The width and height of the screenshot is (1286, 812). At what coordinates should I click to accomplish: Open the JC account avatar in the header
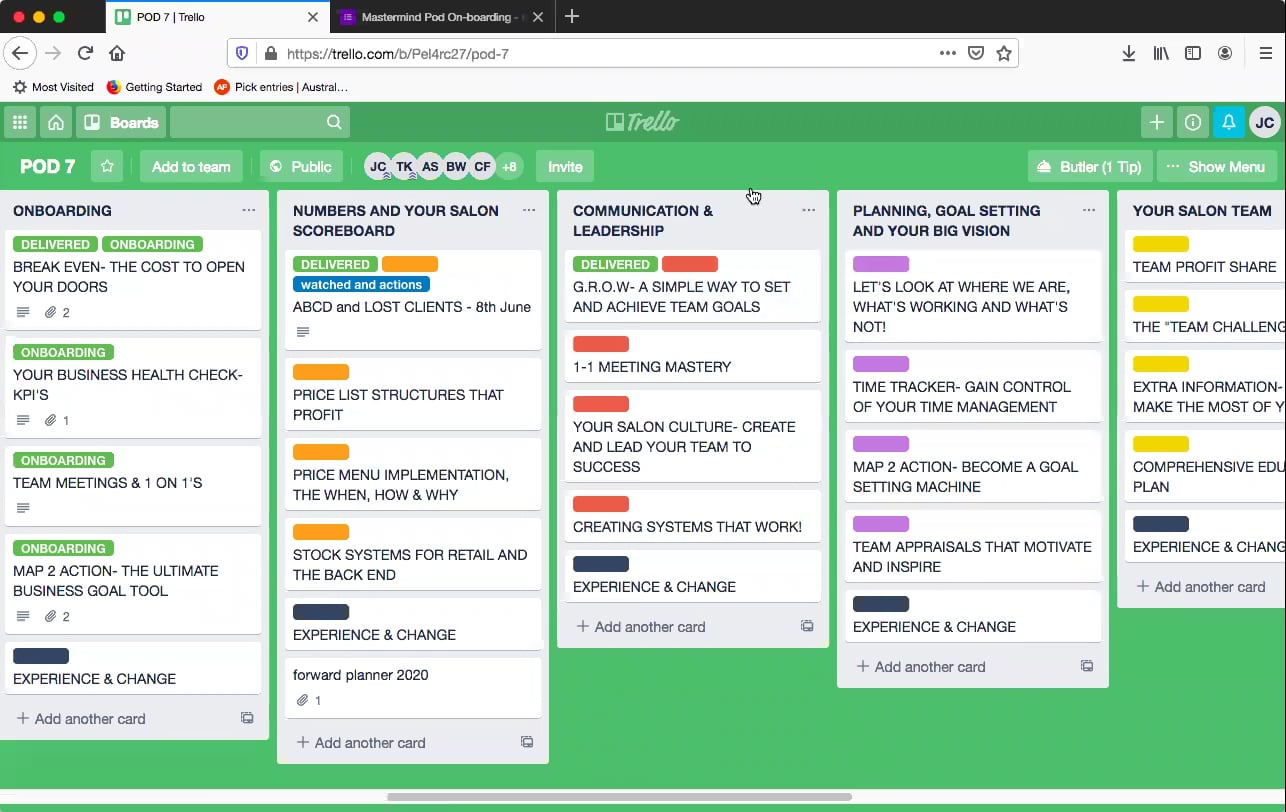1265,123
